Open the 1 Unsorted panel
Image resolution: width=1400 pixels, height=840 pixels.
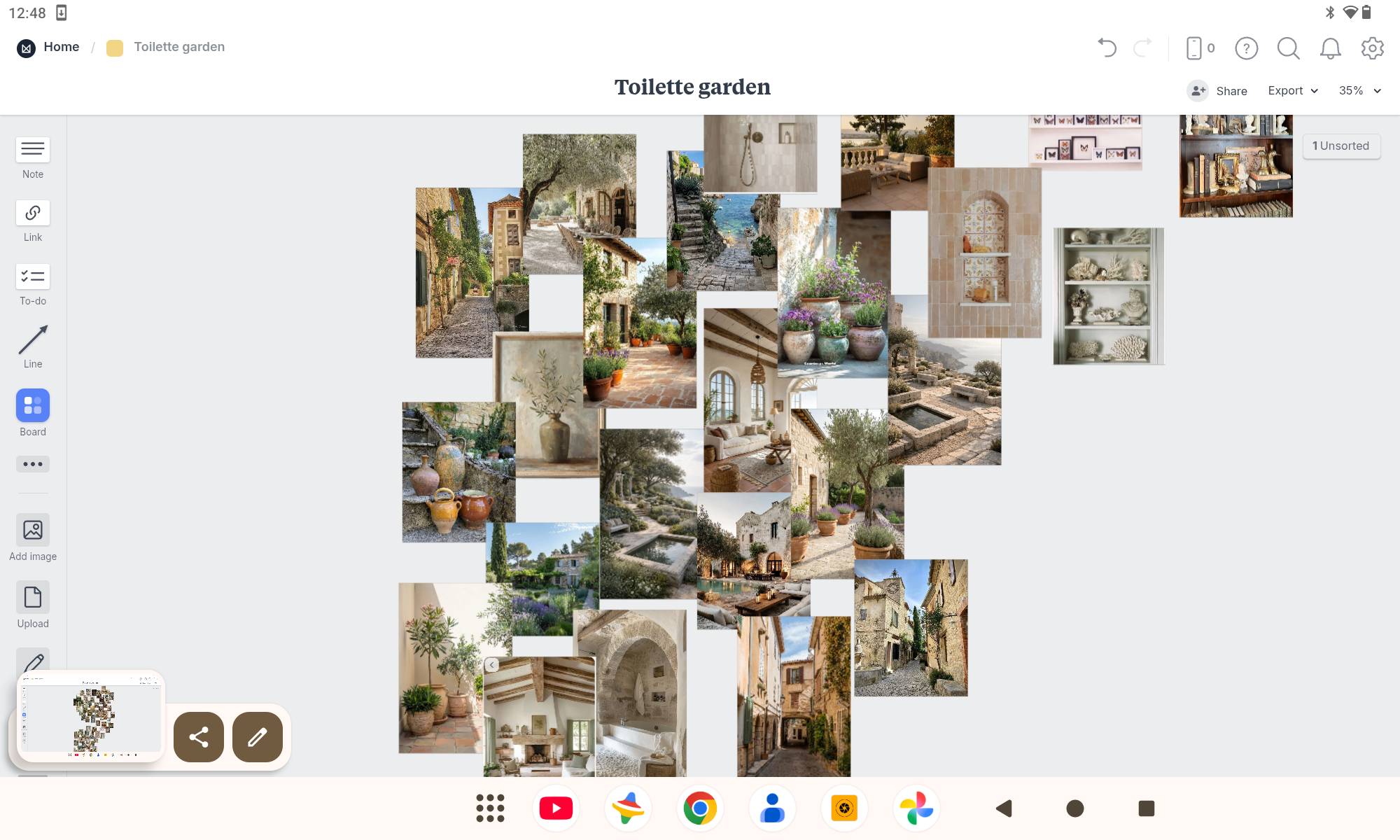pyautogui.click(x=1340, y=146)
